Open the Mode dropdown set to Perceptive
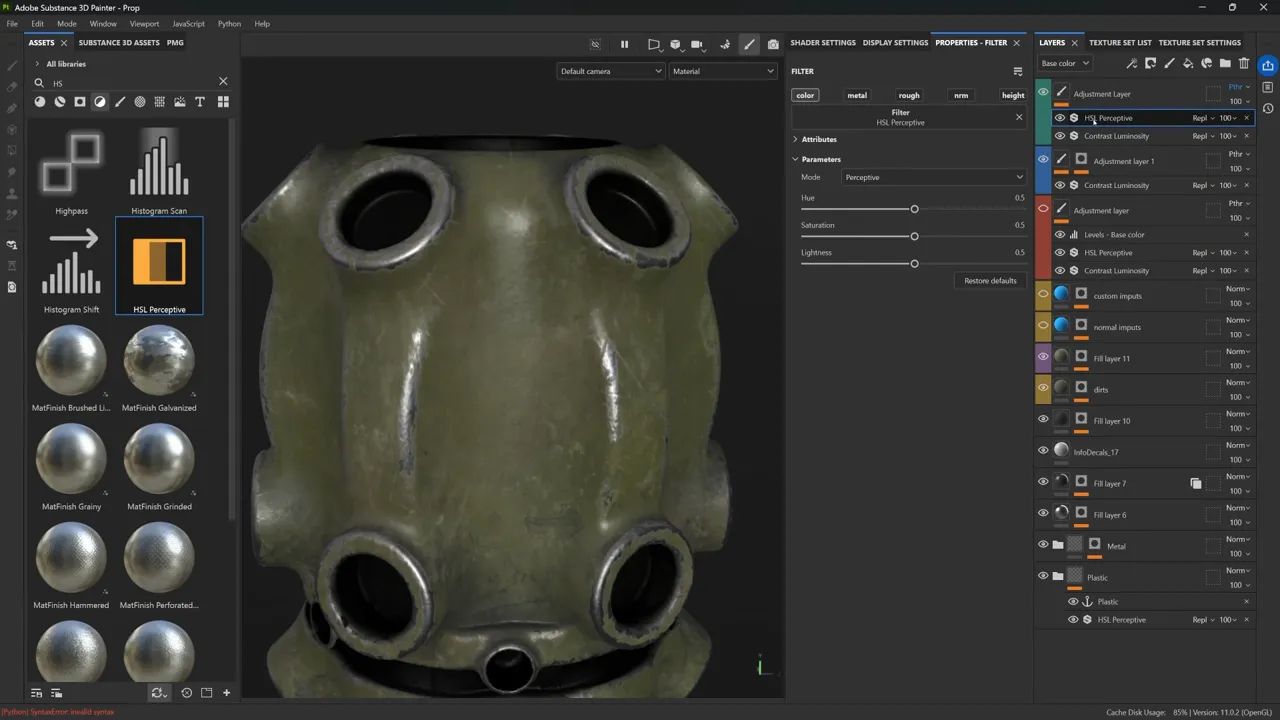This screenshot has width=1280, height=720. 934,177
